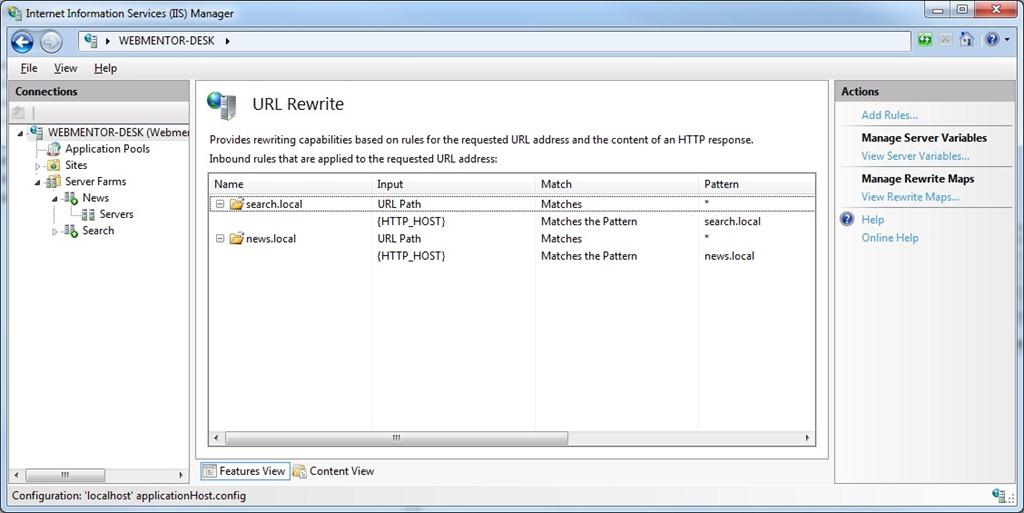Click the Add Rules... action link
The image size is (1024, 513).
(889, 115)
